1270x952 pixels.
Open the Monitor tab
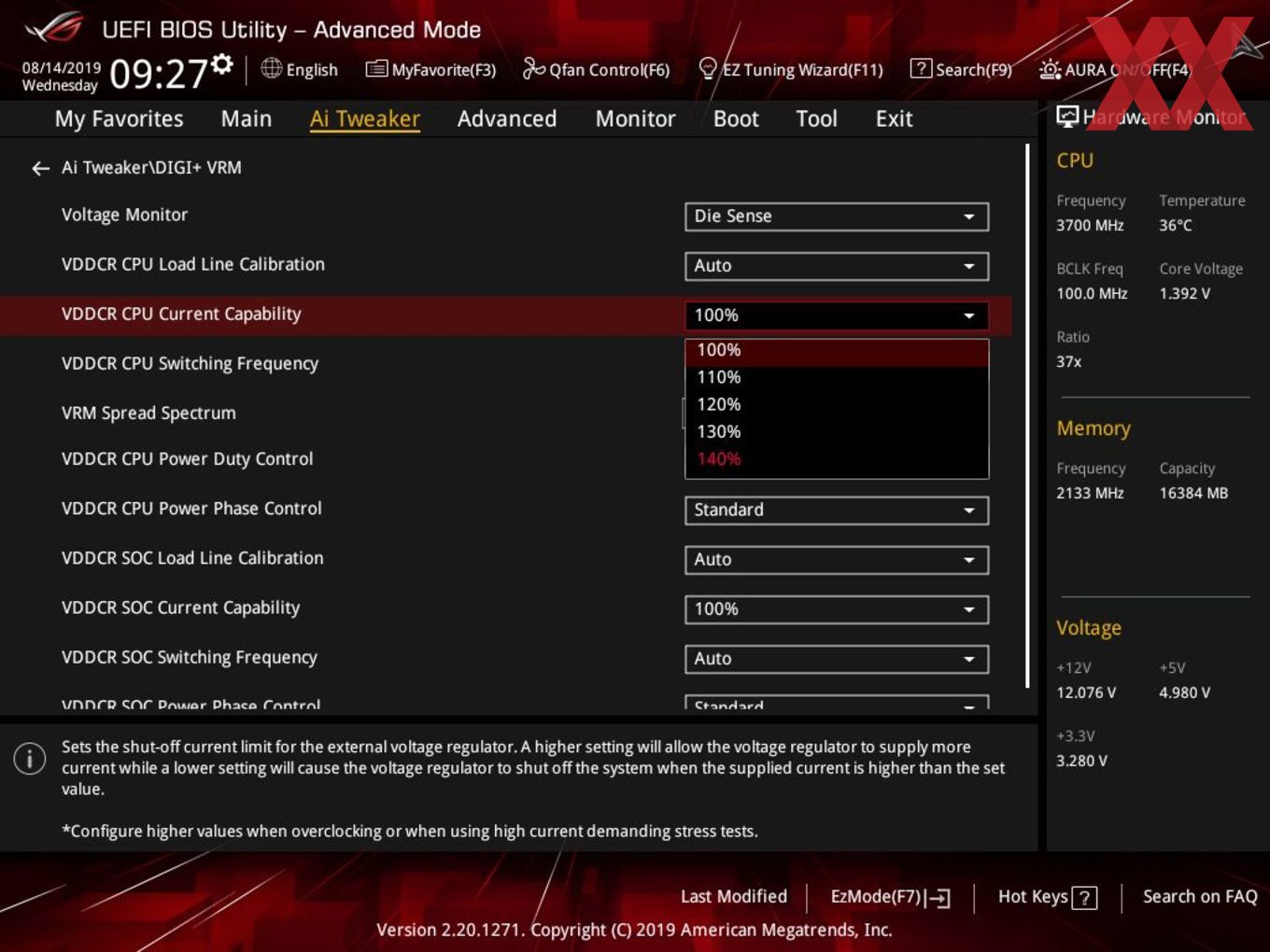[636, 119]
